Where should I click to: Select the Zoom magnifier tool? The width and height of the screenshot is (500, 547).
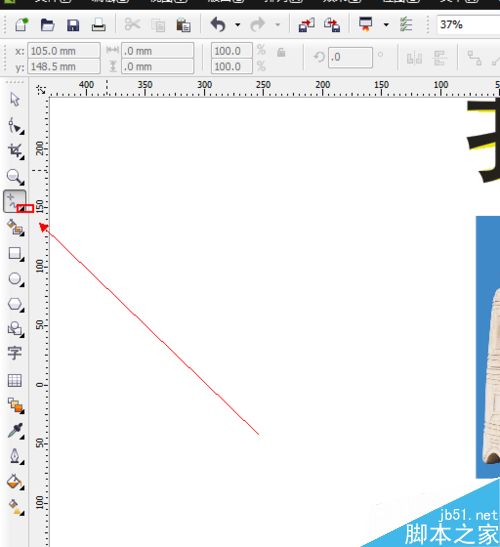pyautogui.click(x=15, y=177)
